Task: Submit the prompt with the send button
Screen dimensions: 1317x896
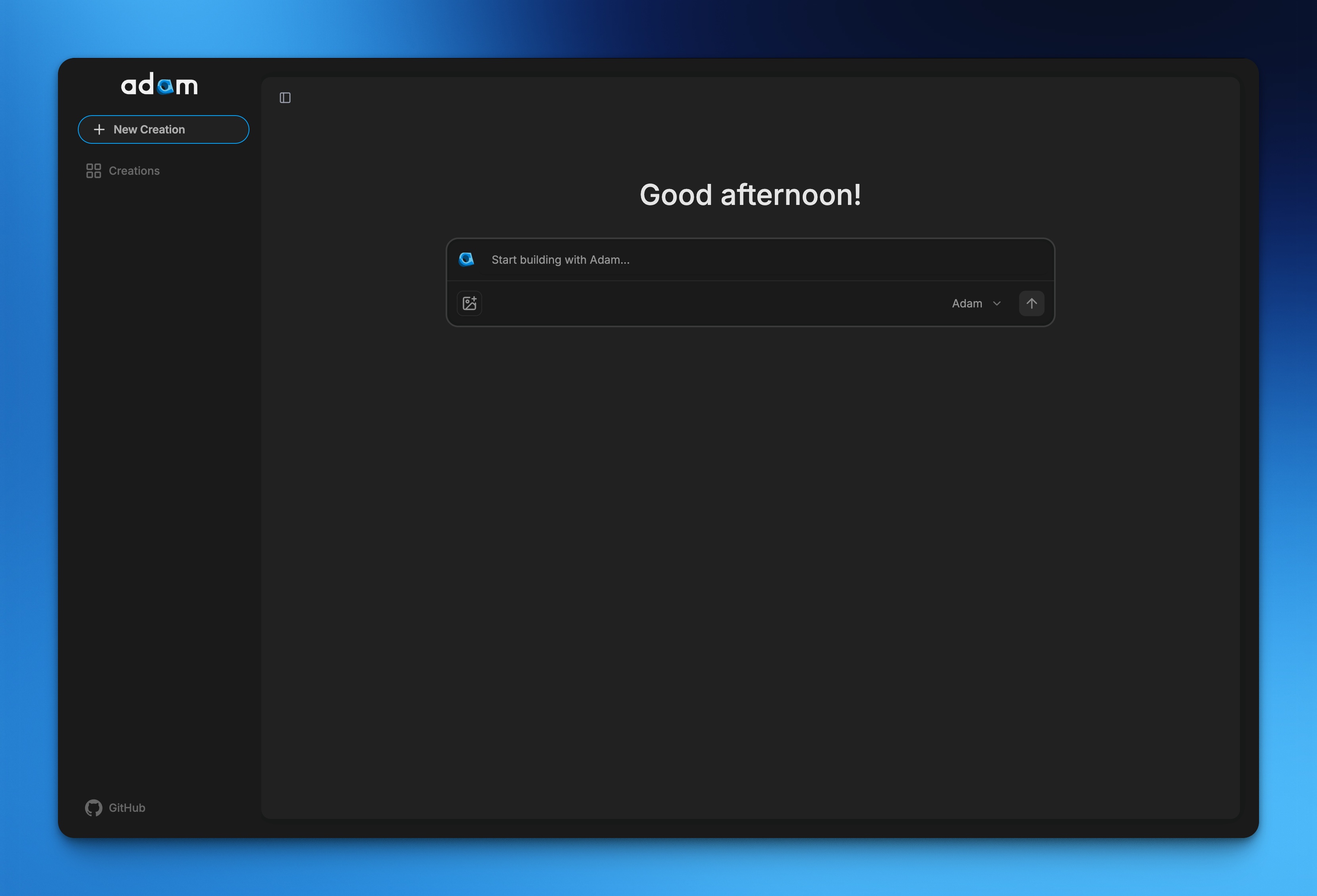Action: pyautogui.click(x=1031, y=303)
